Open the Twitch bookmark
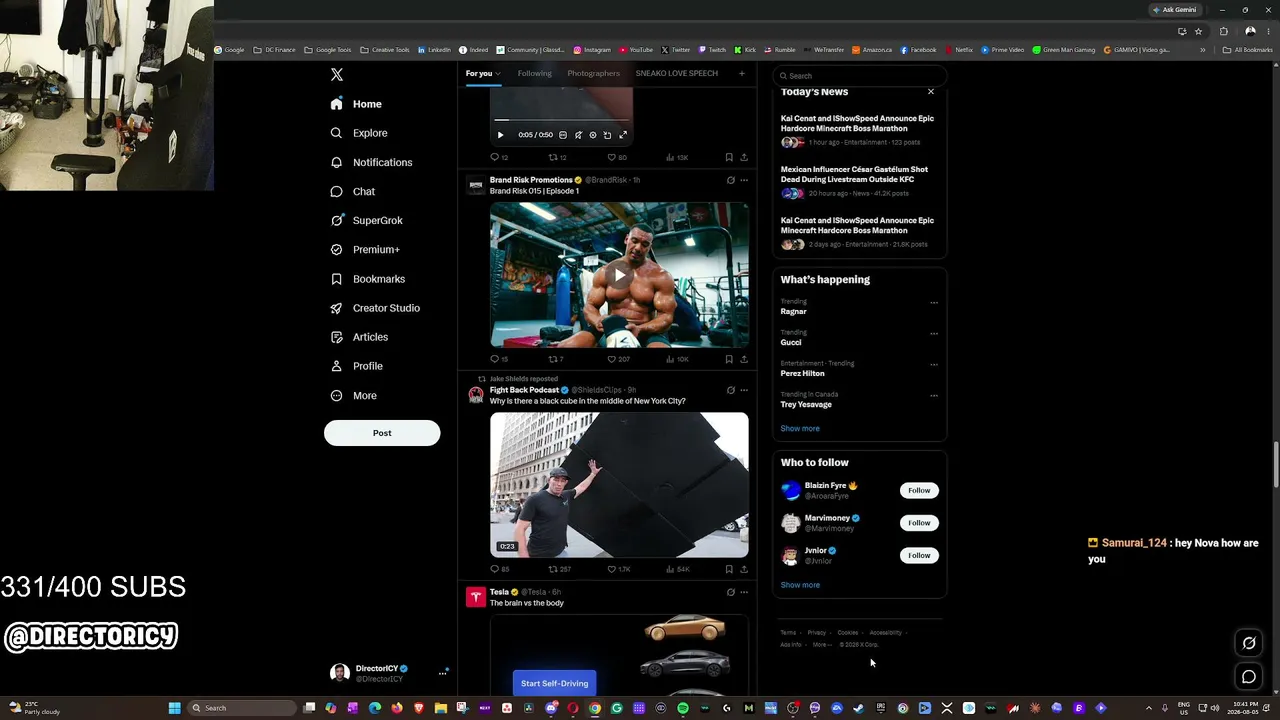The height and width of the screenshot is (720, 1280). click(x=712, y=50)
